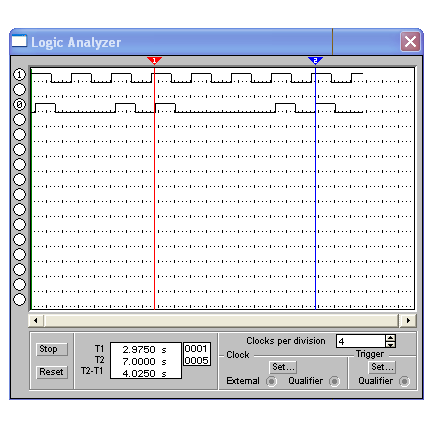Click the T1 value 2.9750 s
Image resolution: width=428 pixels, height=424 pixels.
point(144,350)
